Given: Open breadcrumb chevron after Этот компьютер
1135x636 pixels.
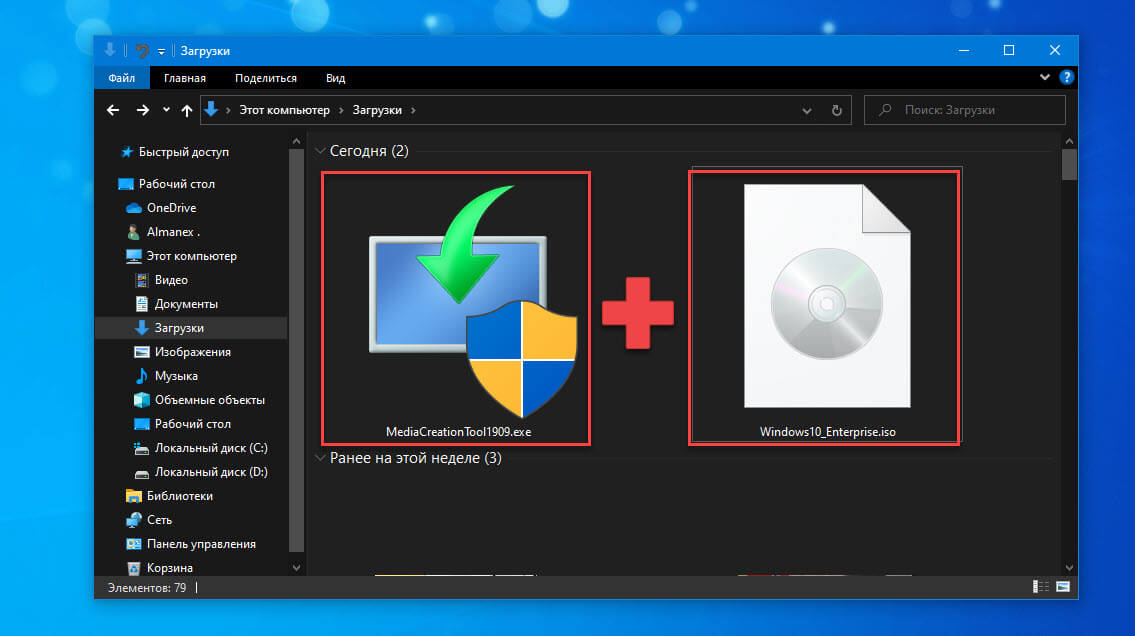Looking at the screenshot, I should tap(341, 111).
